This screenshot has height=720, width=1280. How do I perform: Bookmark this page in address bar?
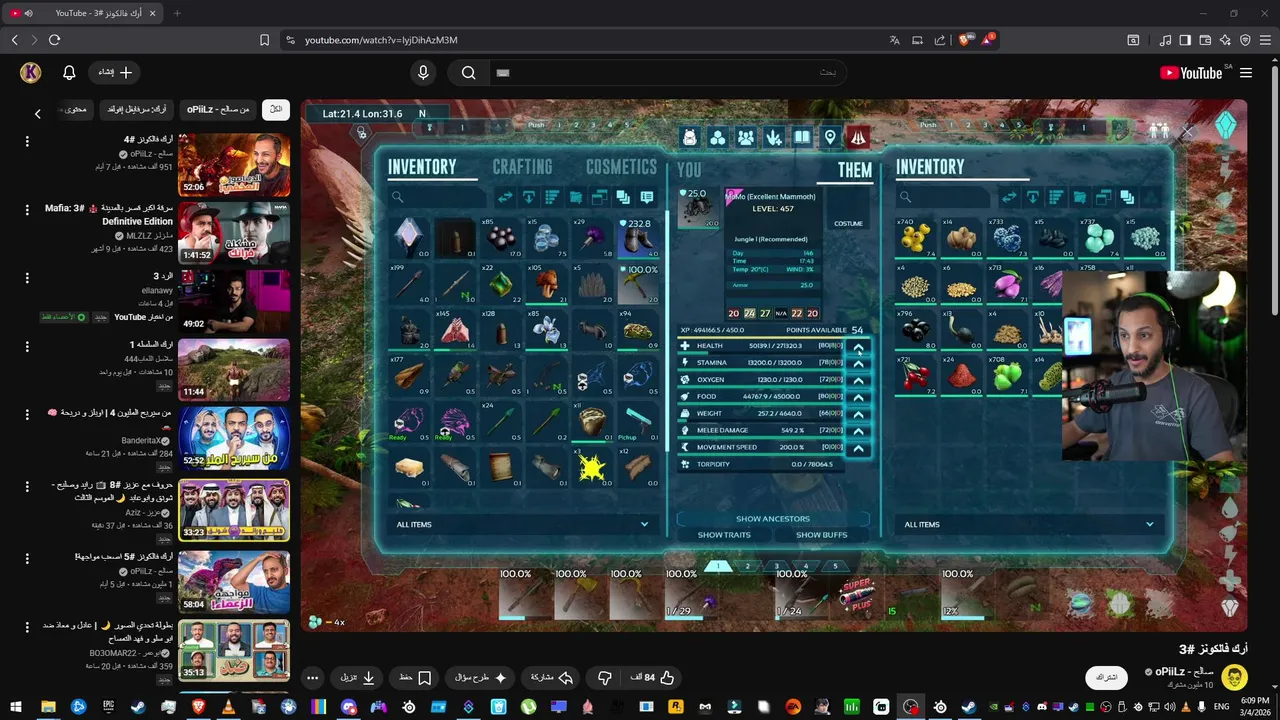click(264, 40)
